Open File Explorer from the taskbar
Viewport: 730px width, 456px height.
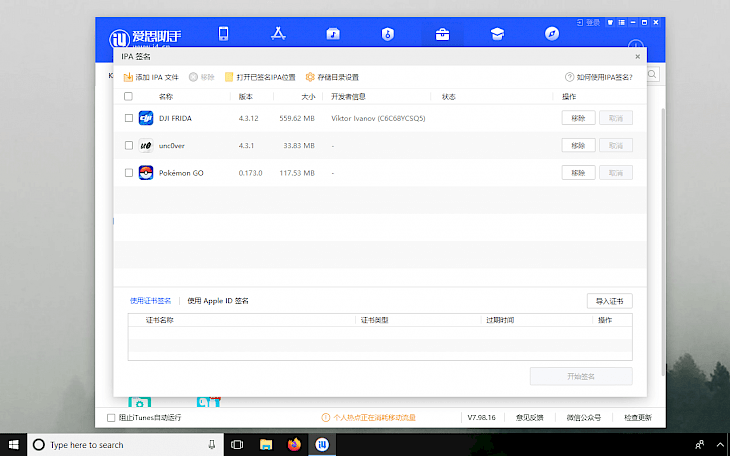(x=266, y=444)
